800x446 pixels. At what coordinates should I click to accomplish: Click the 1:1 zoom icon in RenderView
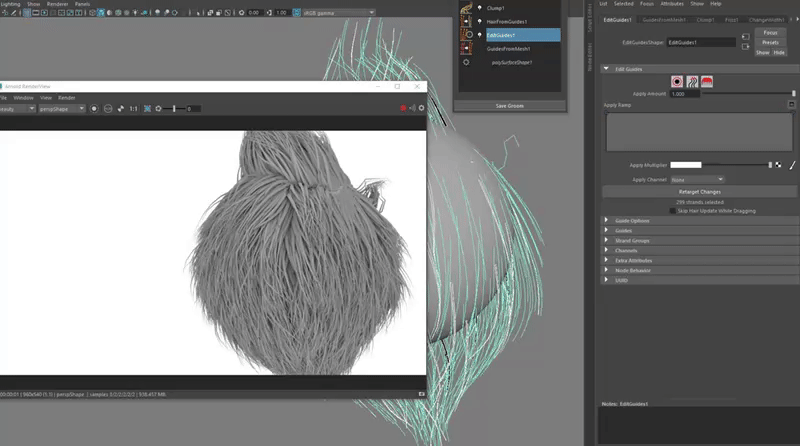(x=133, y=109)
